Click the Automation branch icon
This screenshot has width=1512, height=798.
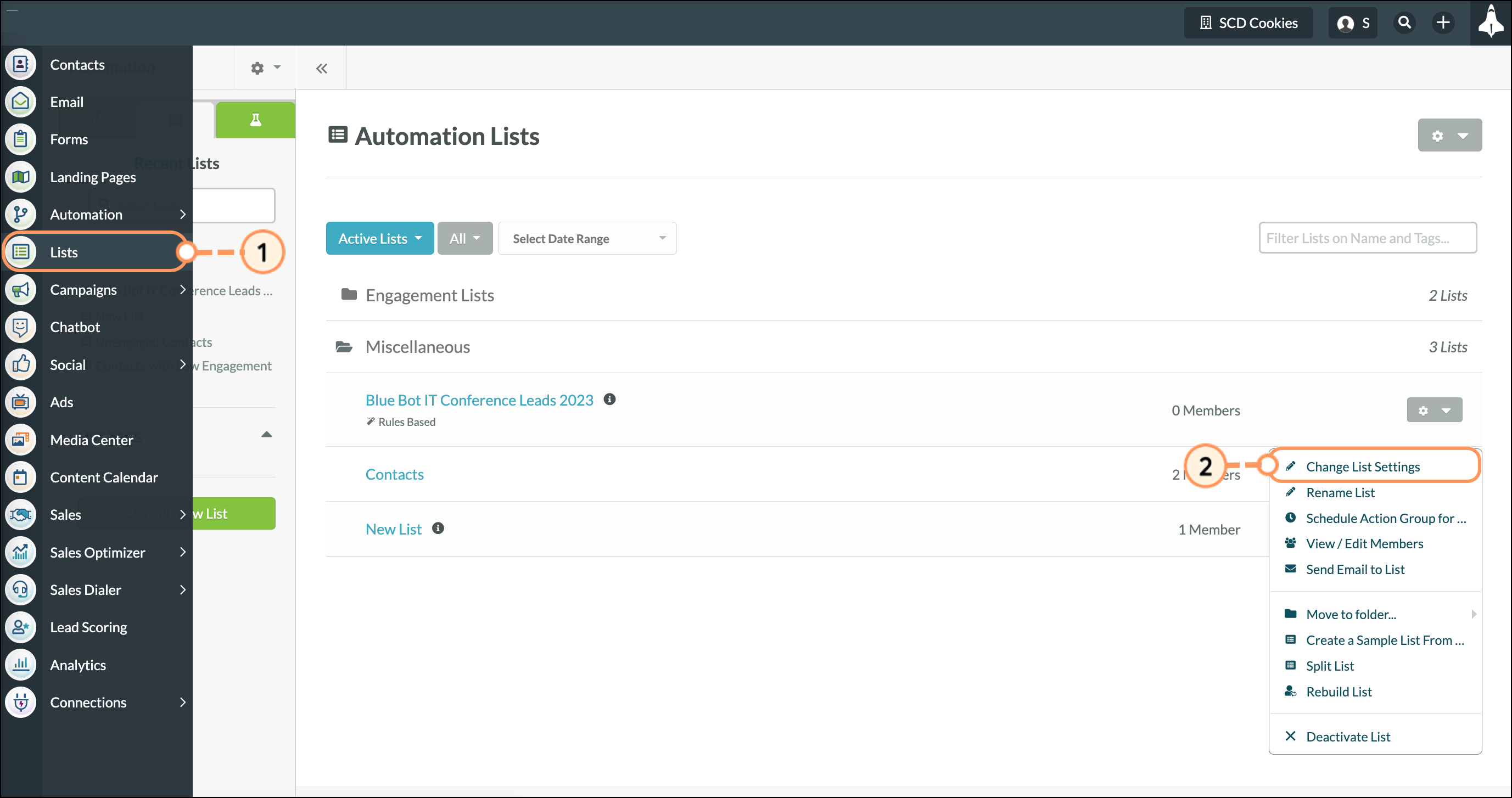(20, 214)
